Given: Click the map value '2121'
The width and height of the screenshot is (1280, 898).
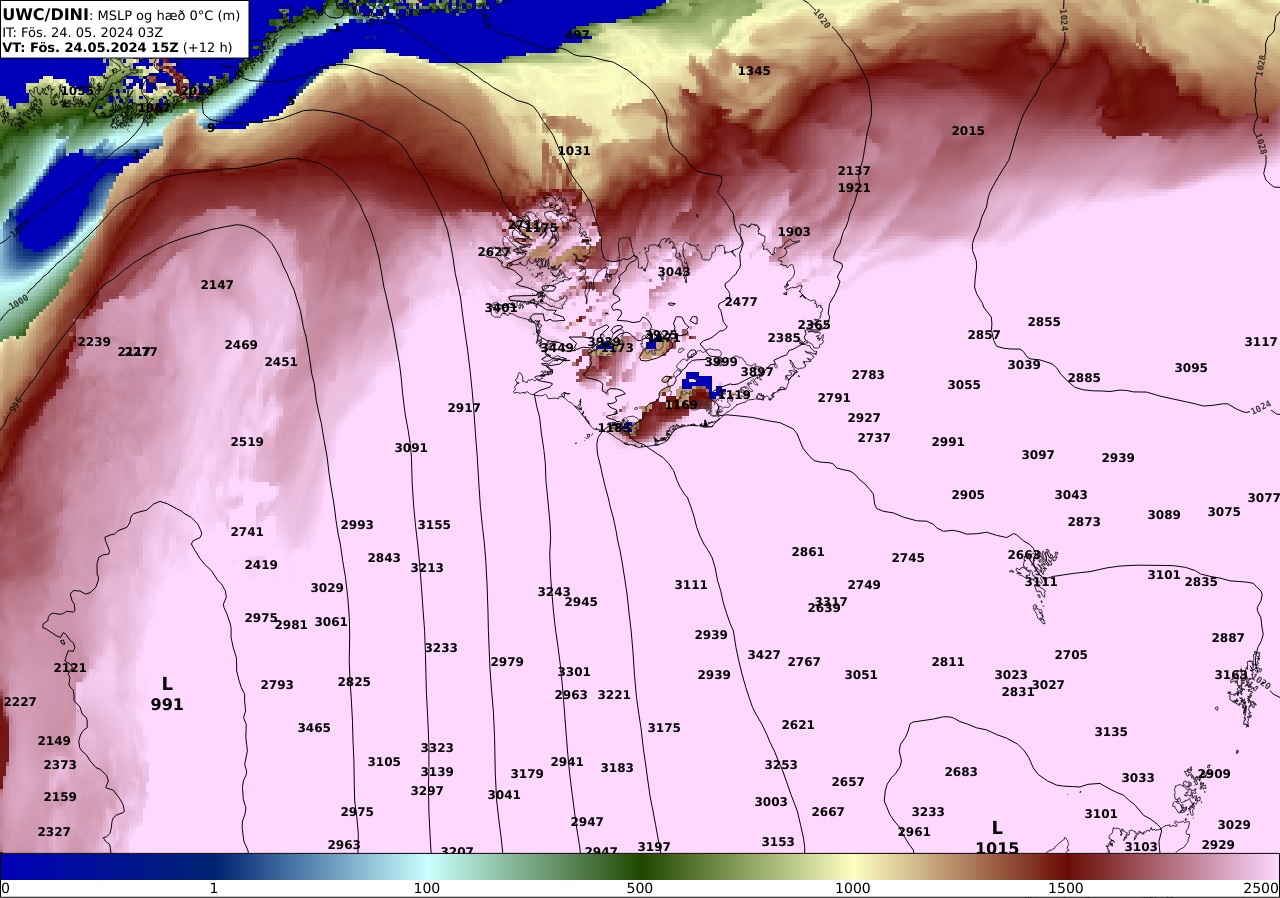Looking at the screenshot, I should coord(70,668).
